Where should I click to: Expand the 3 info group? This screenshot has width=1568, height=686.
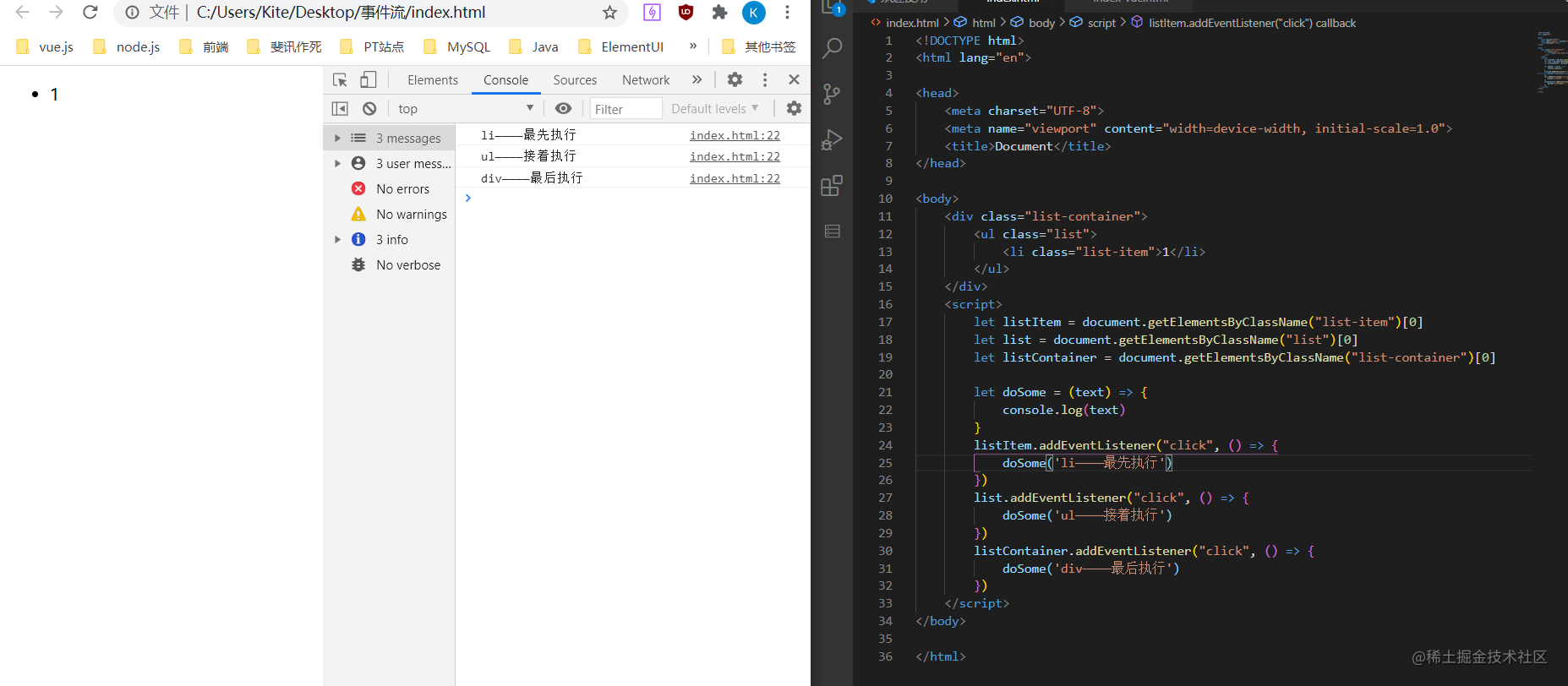coord(337,239)
